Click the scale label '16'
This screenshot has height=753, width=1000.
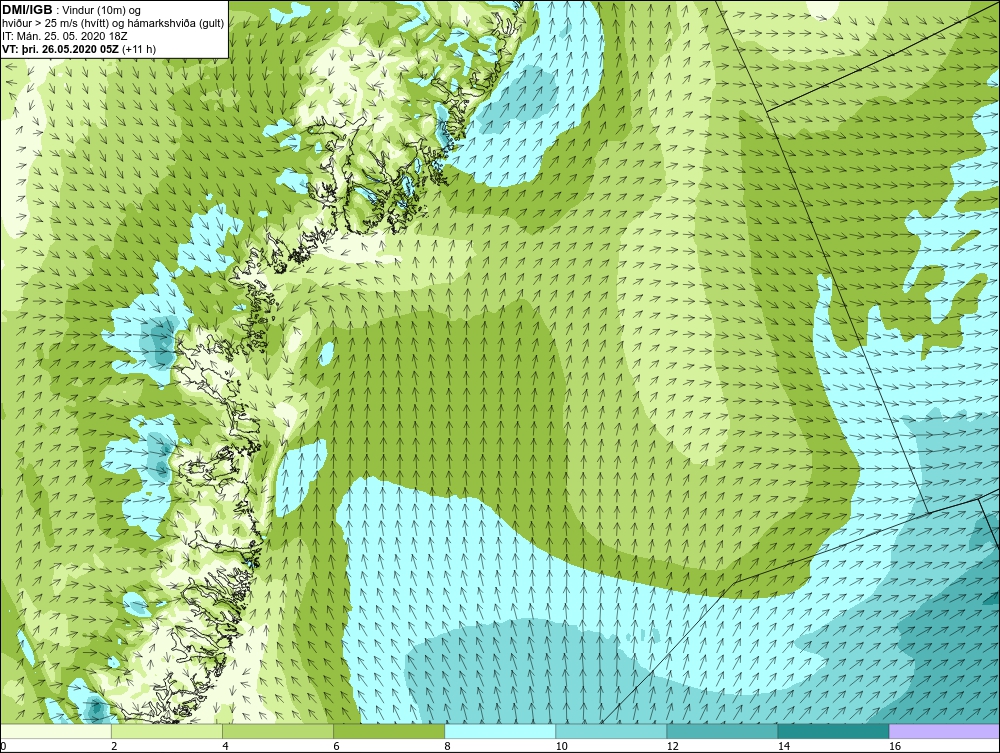895,746
